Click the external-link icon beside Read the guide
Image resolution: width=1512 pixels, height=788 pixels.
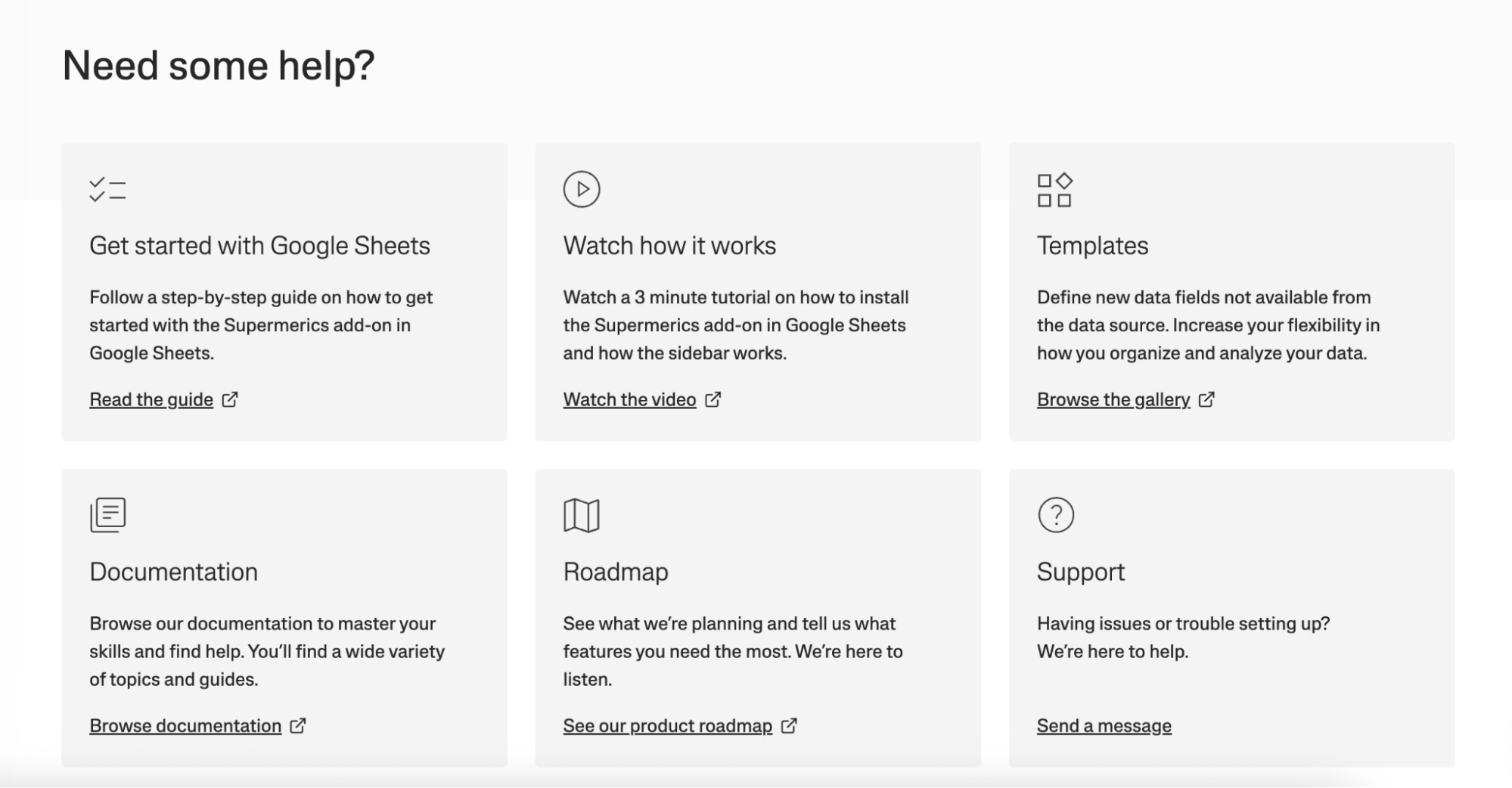[229, 399]
